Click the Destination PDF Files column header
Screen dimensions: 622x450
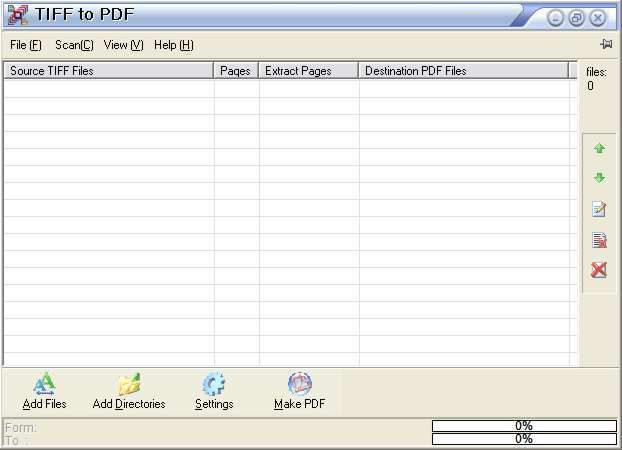coord(464,71)
